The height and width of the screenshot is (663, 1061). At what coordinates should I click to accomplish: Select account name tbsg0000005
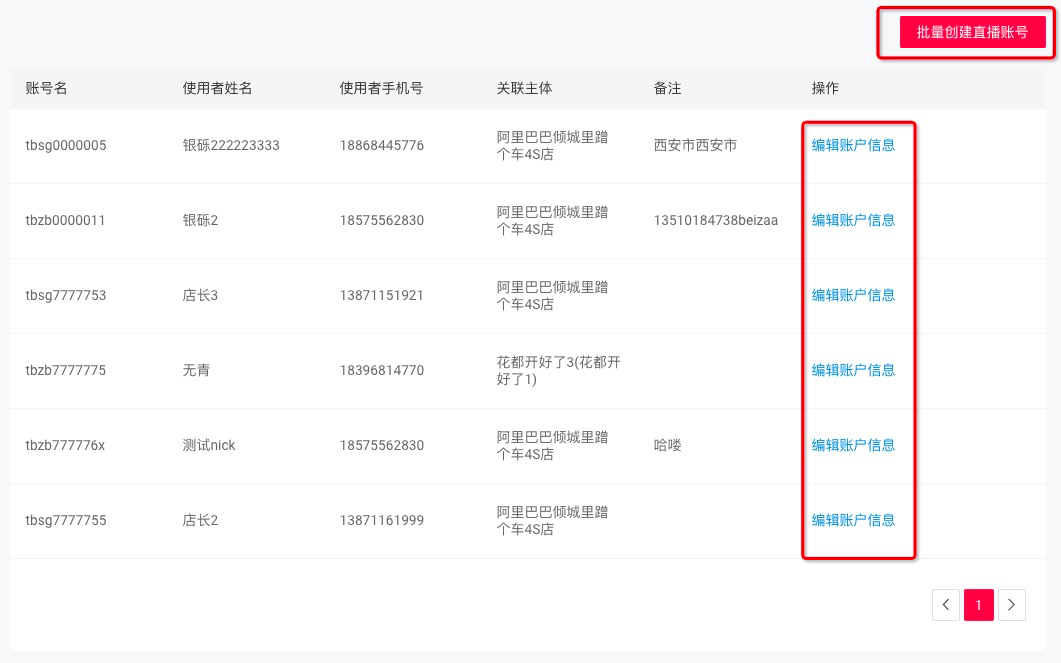tap(66, 145)
